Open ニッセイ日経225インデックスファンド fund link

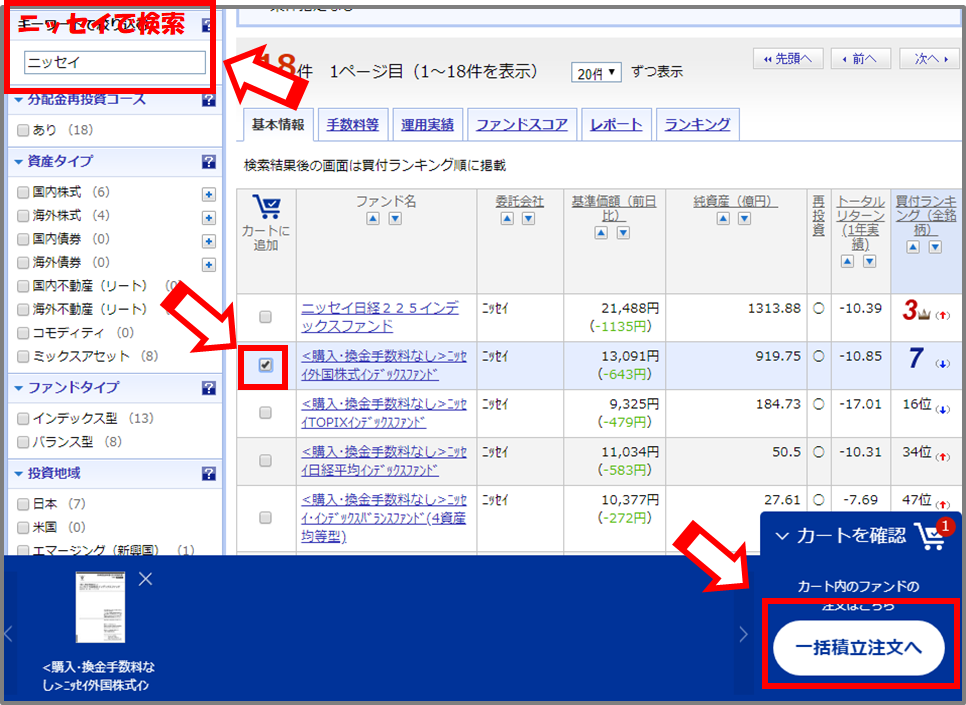(x=380, y=317)
